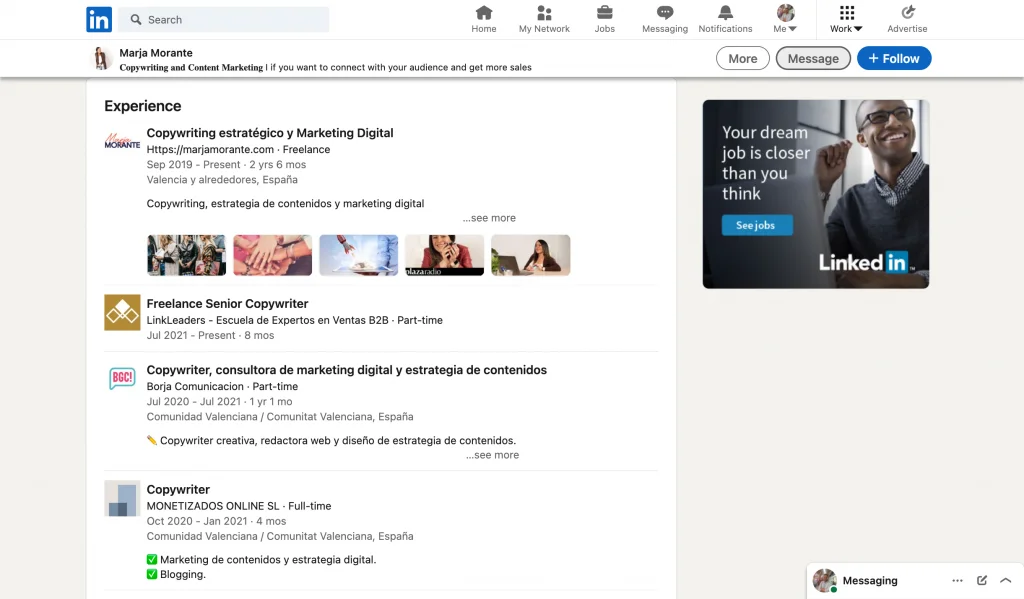Image resolution: width=1024 pixels, height=599 pixels.
Task: Click Marketing de contenidos y estrategia digital line
Action: coord(261,559)
